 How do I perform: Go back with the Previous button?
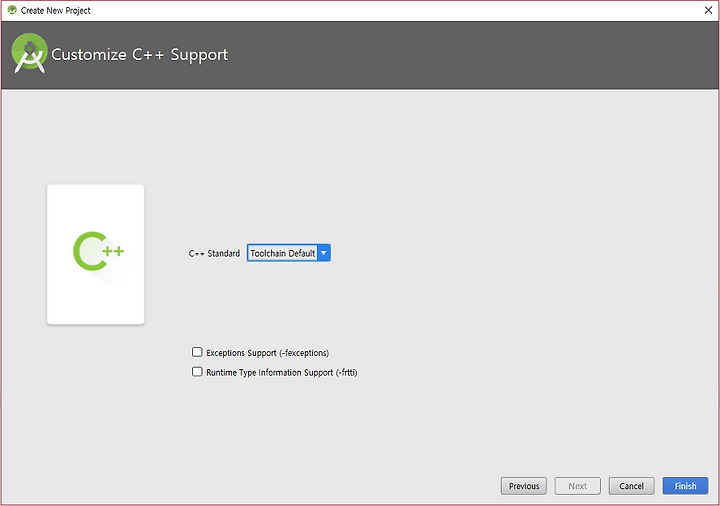pos(524,486)
